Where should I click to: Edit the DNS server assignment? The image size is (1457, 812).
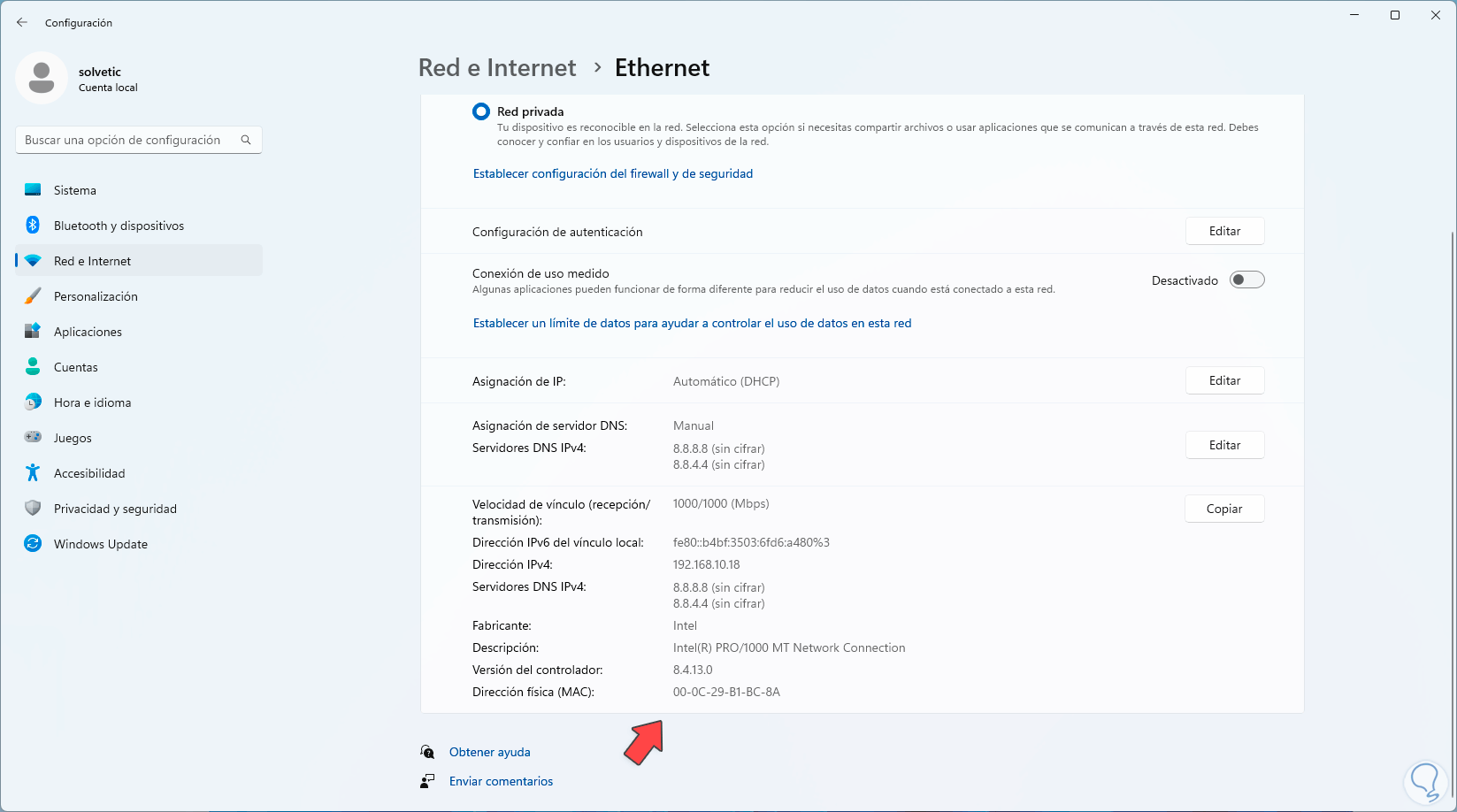(x=1224, y=445)
